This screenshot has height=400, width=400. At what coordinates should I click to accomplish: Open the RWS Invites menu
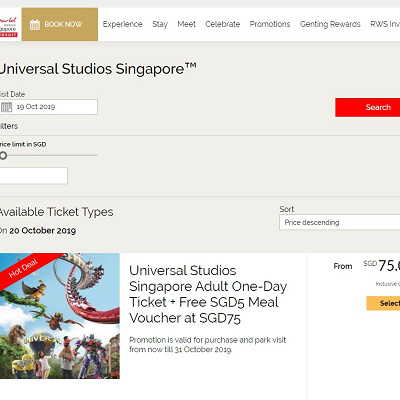[x=385, y=24]
